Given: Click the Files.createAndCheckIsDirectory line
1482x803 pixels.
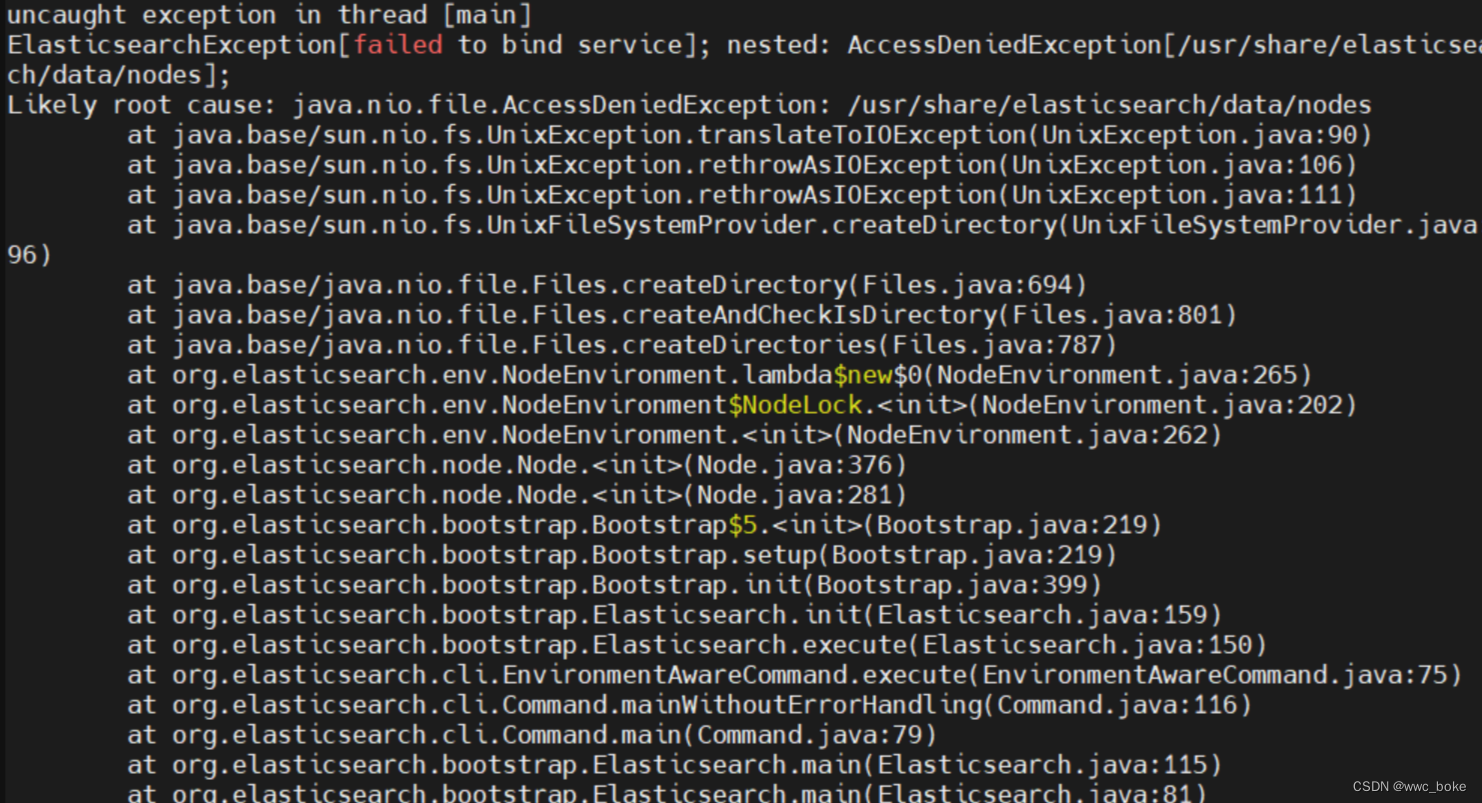Looking at the screenshot, I should pos(682,315).
